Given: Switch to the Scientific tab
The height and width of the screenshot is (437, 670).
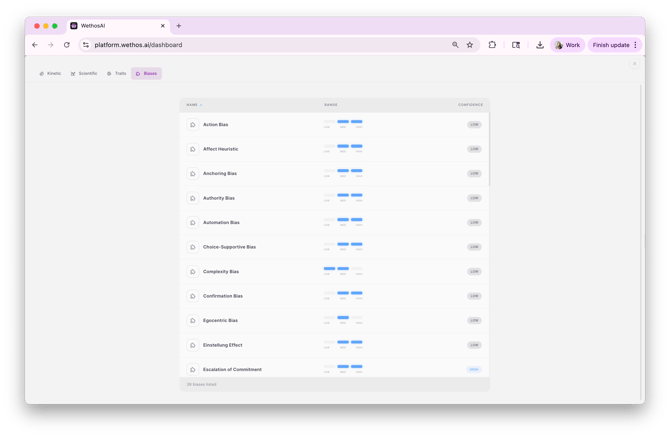Looking at the screenshot, I should click(84, 73).
